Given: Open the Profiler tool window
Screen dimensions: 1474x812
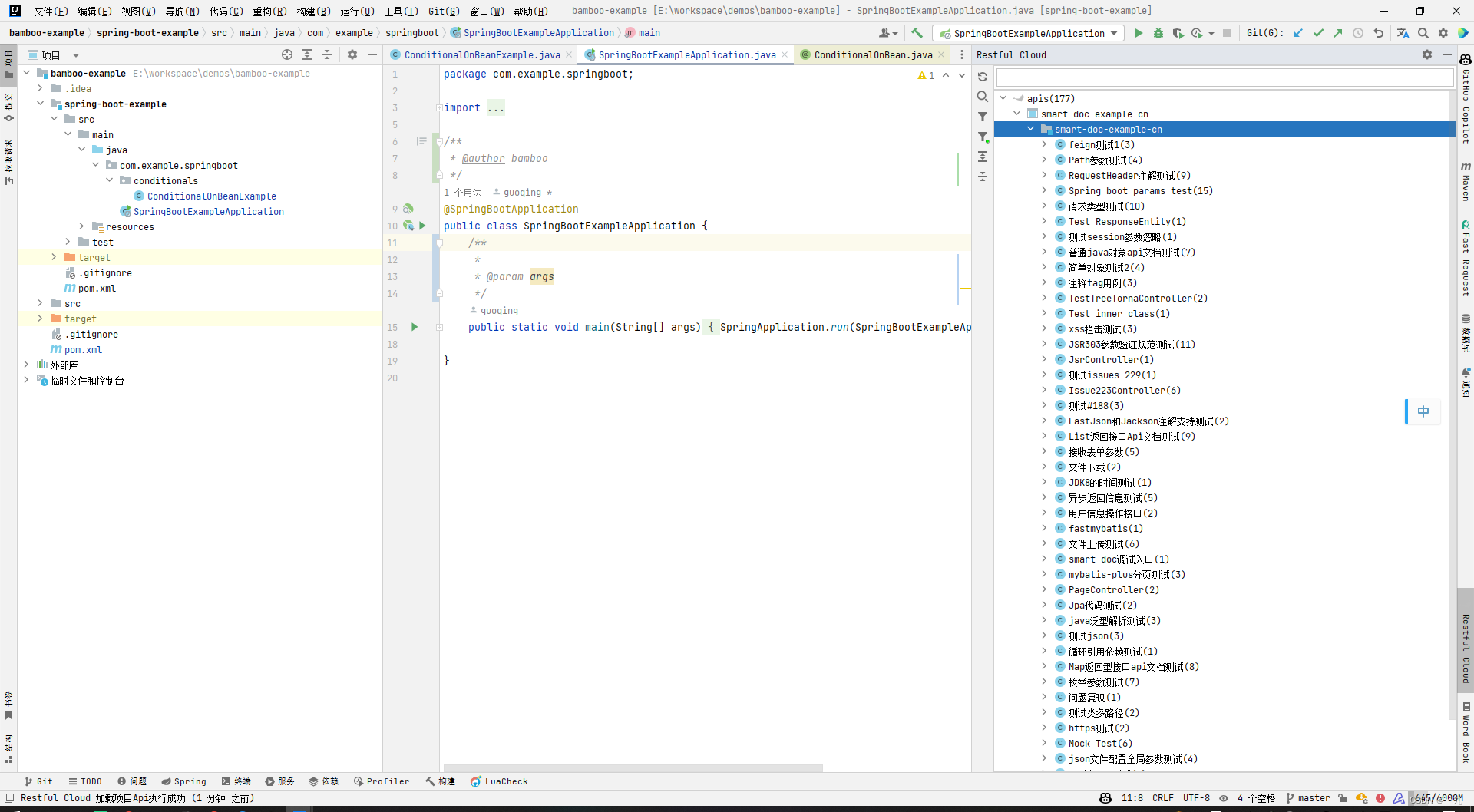Looking at the screenshot, I should (x=381, y=781).
